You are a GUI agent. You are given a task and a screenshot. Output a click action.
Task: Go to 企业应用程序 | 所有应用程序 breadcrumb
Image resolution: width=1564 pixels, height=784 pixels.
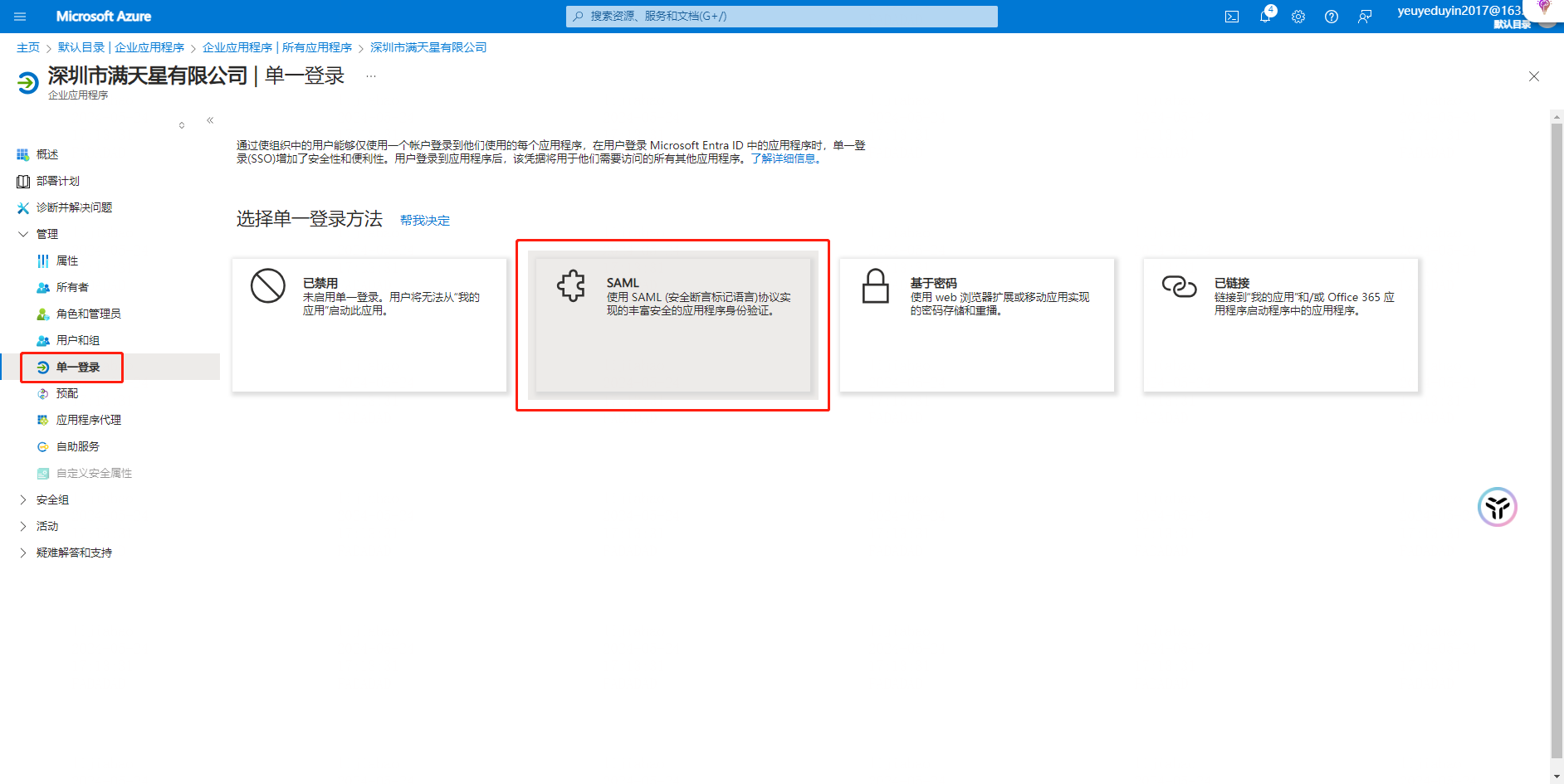click(277, 48)
